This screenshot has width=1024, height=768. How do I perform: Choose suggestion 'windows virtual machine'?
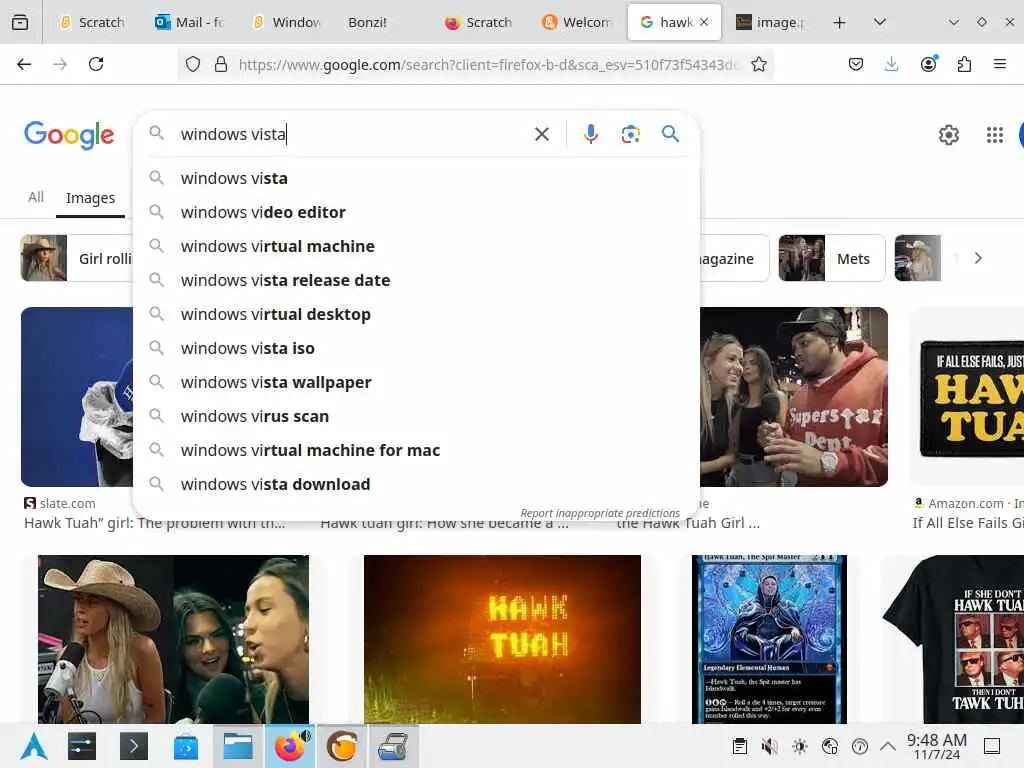pyautogui.click(x=418, y=246)
